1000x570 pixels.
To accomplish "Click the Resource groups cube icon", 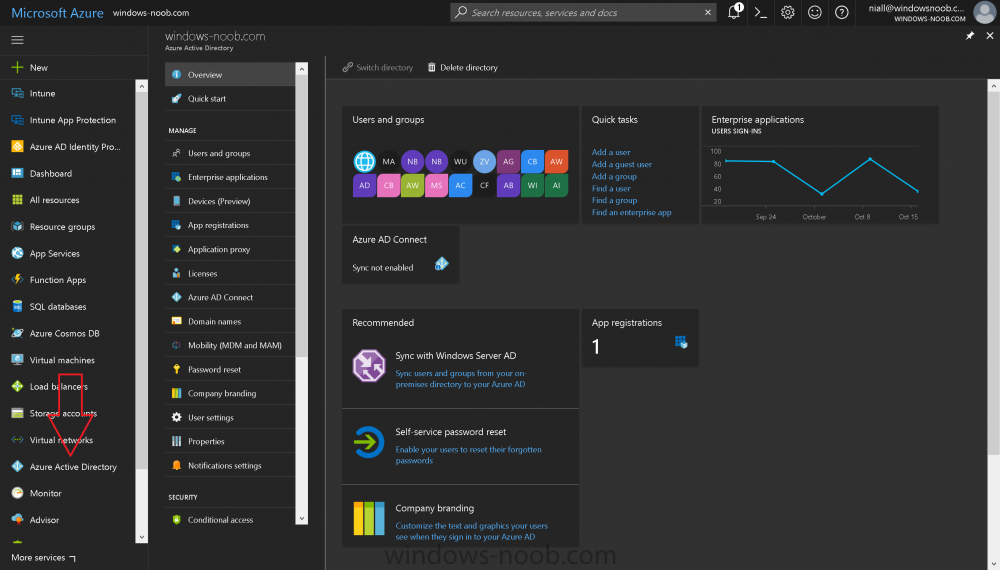I will point(17,226).
